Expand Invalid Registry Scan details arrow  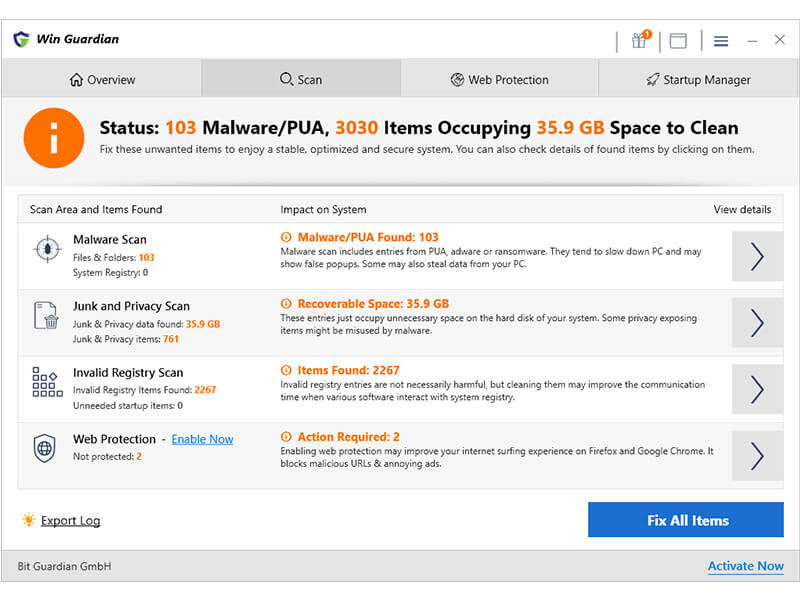(757, 389)
